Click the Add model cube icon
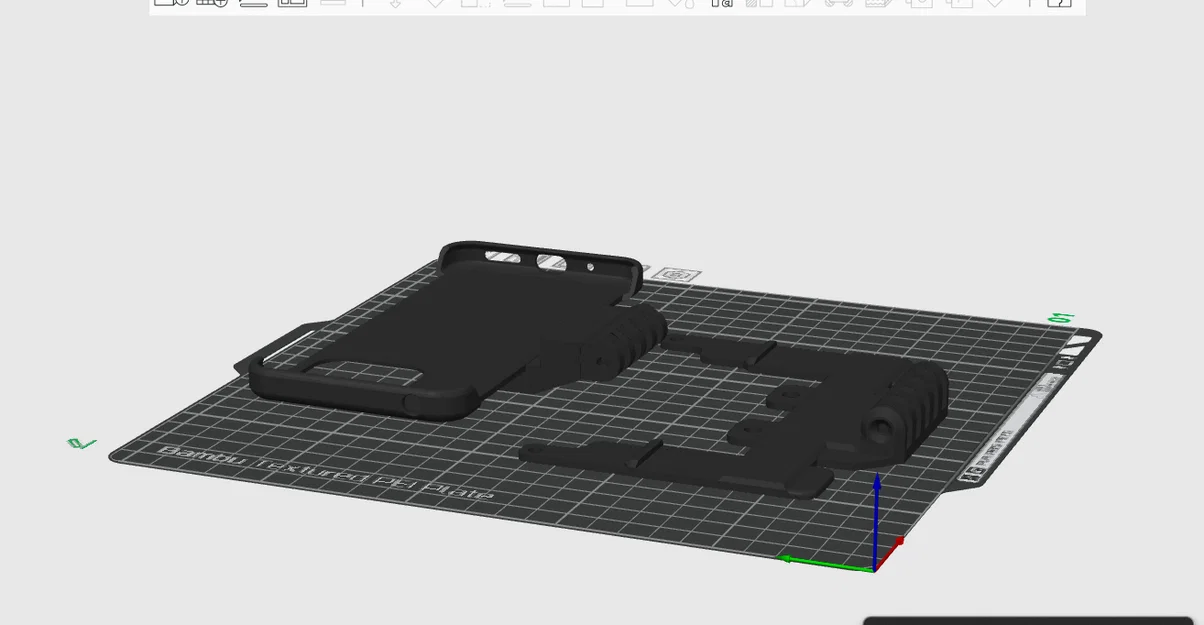This screenshot has width=1204, height=625. coord(171,3)
